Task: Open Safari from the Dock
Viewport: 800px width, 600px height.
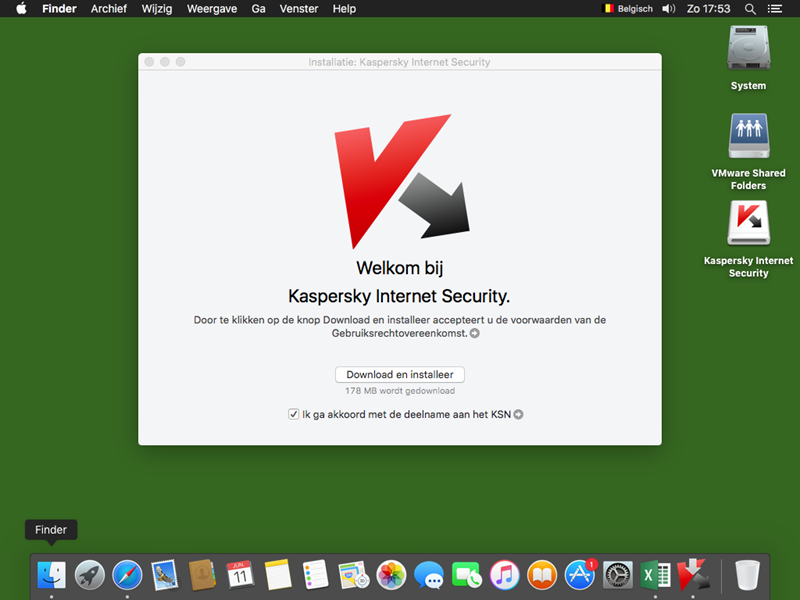Action: [127, 575]
